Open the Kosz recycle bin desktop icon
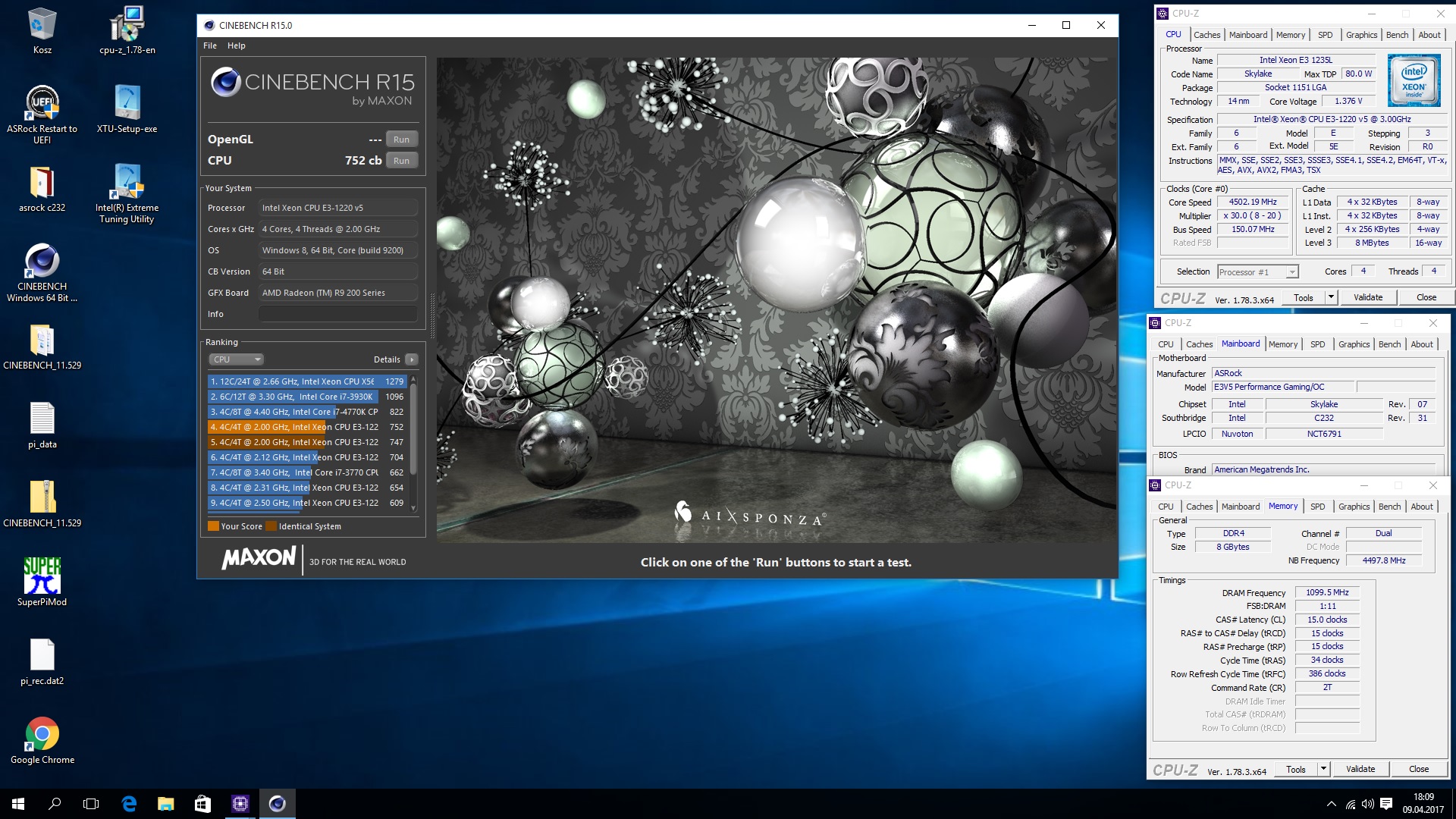Image resolution: width=1456 pixels, height=819 pixels. (42, 30)
